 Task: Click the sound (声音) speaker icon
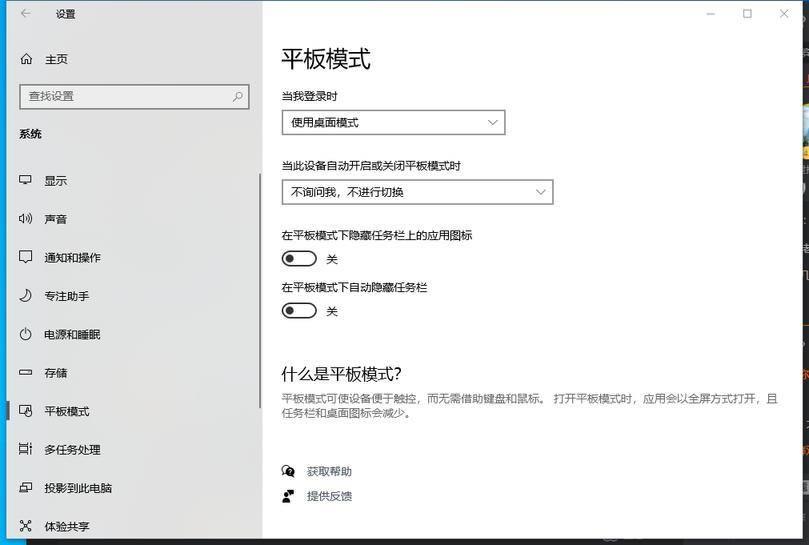pyautogui.click(x=25, y=218)
